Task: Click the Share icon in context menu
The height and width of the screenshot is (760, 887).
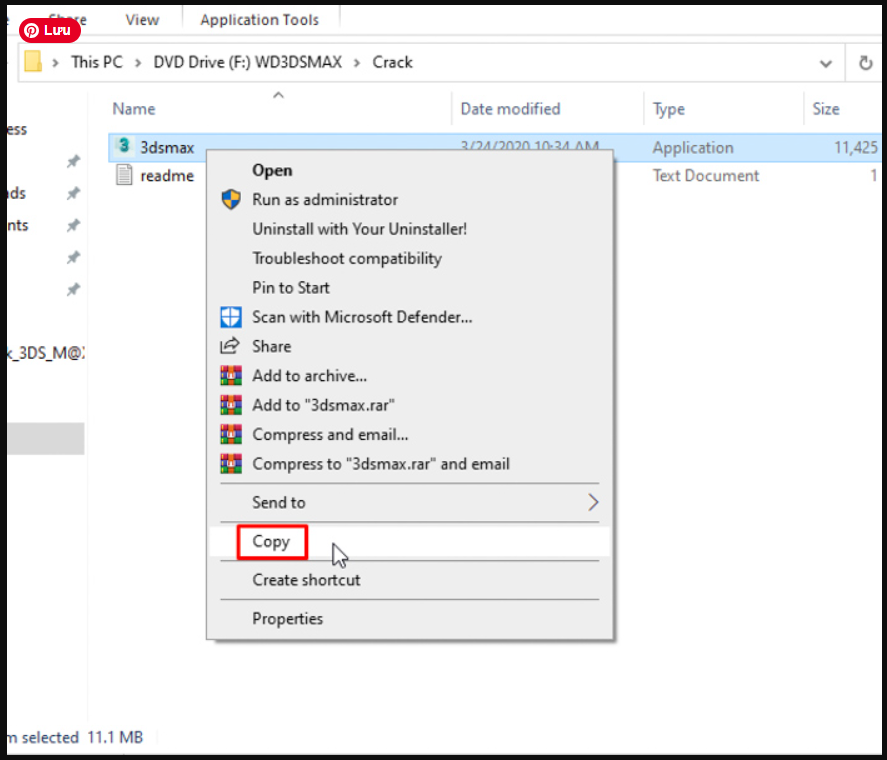Action: pos(231,346)
